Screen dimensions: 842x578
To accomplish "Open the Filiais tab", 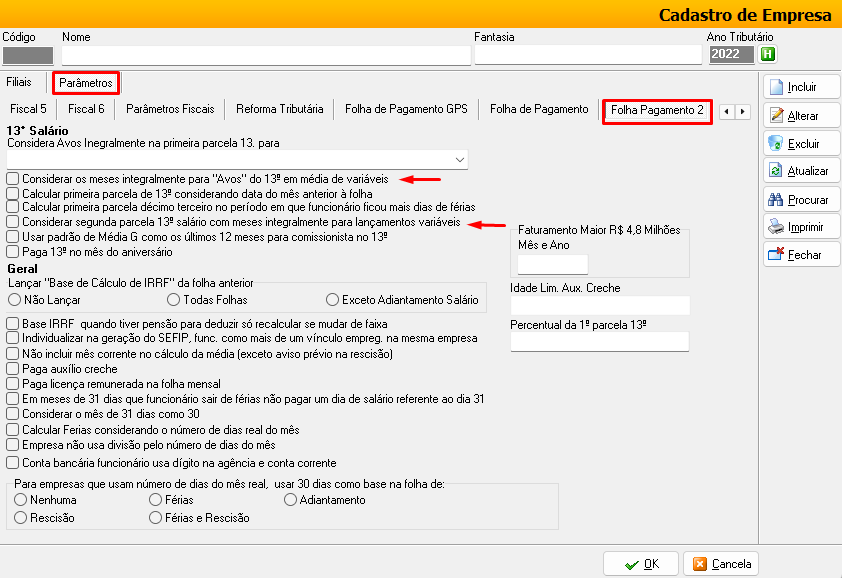I will pos(19,82).
